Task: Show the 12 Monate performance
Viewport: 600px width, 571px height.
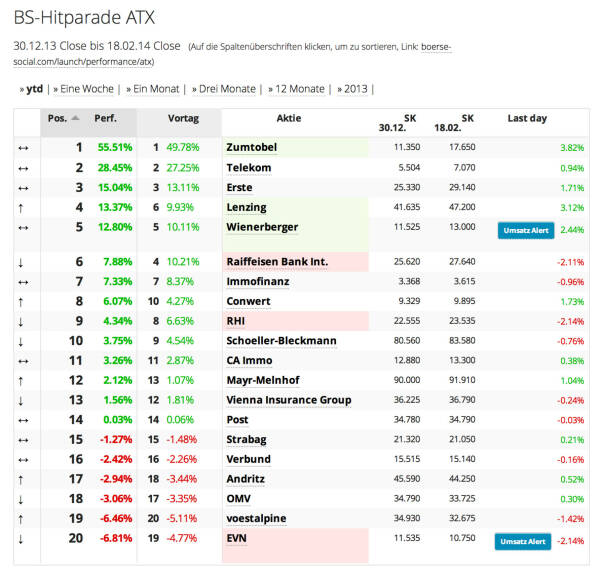Action: [x=297, y=89]
